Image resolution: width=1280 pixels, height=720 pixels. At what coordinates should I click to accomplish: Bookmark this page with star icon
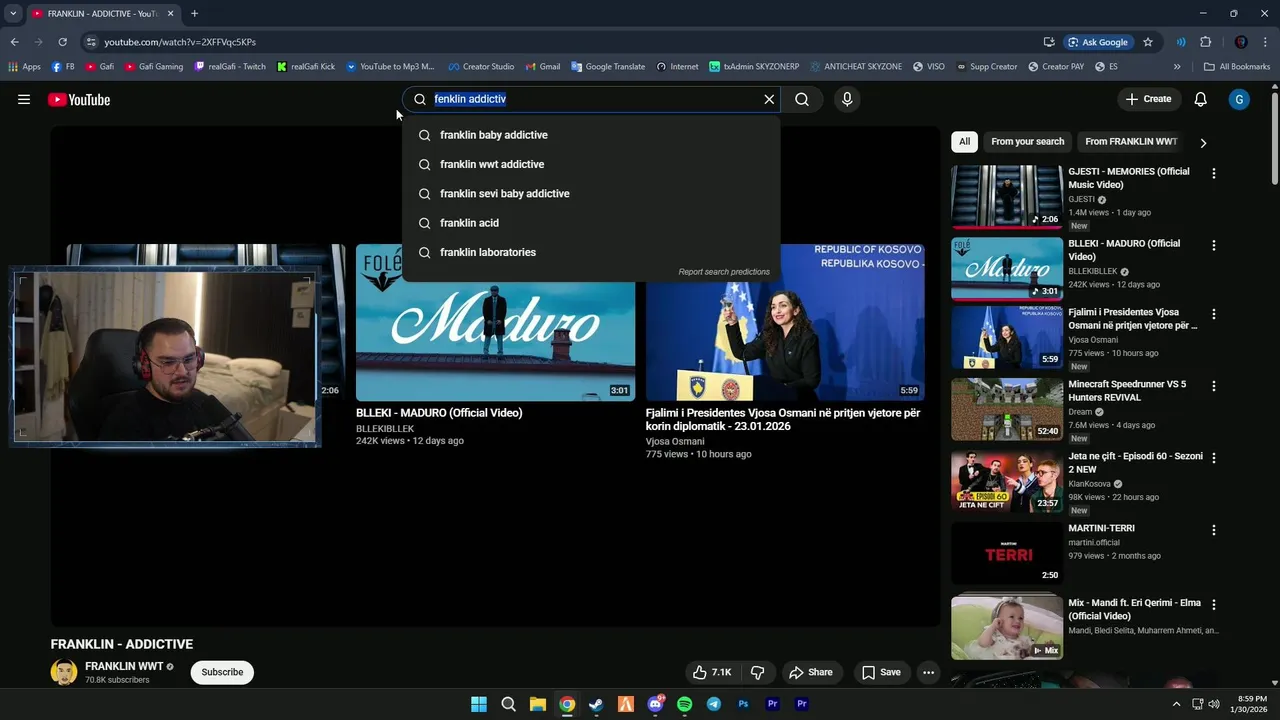(x=1148, y=42)
